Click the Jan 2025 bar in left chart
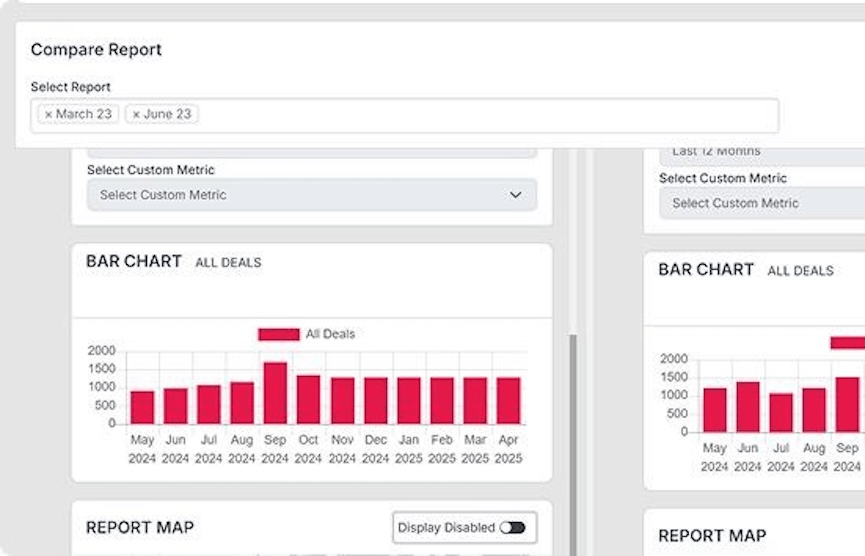The height and width of the screenshot is (556, 865). pos(409,400)
